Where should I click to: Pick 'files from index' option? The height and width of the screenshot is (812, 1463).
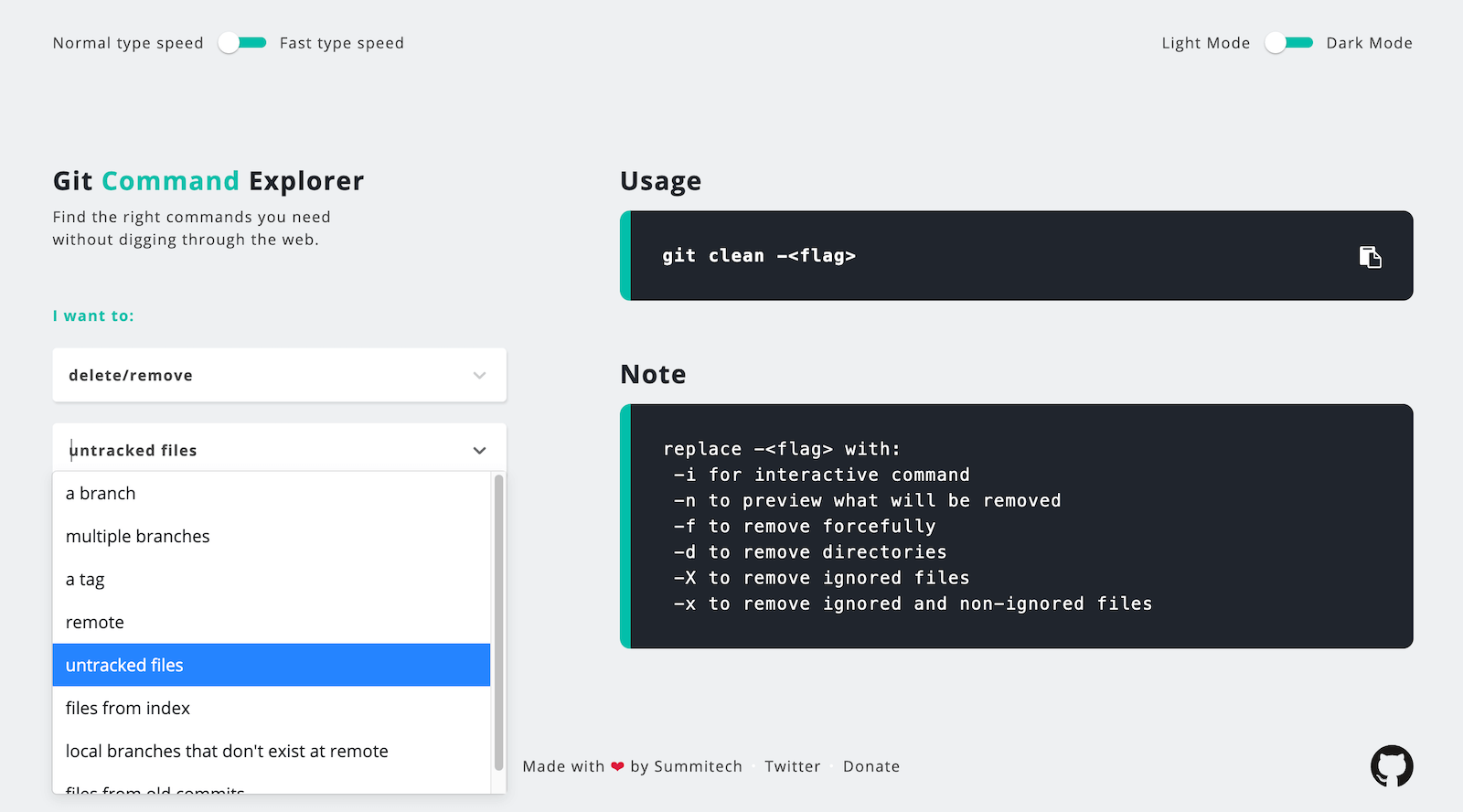[x=272, y=708]
